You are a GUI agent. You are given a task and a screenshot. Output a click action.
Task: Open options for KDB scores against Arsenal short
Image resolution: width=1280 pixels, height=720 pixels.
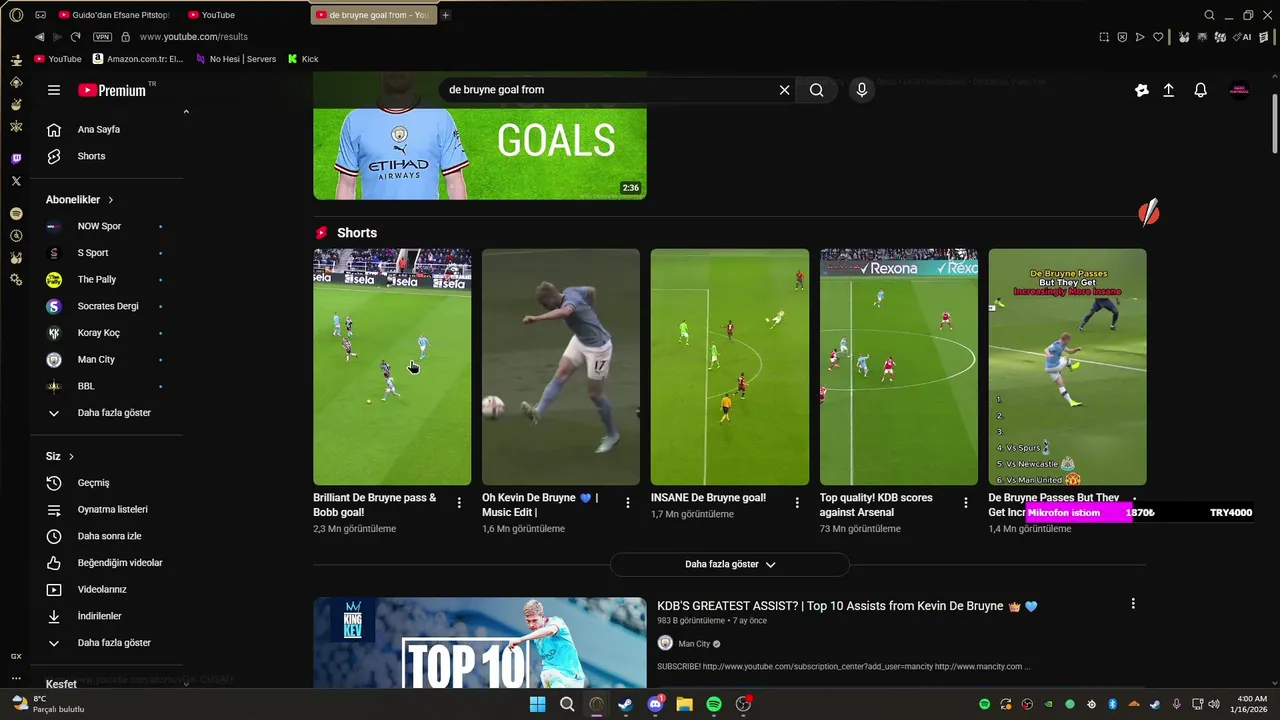tap(966, 503)
